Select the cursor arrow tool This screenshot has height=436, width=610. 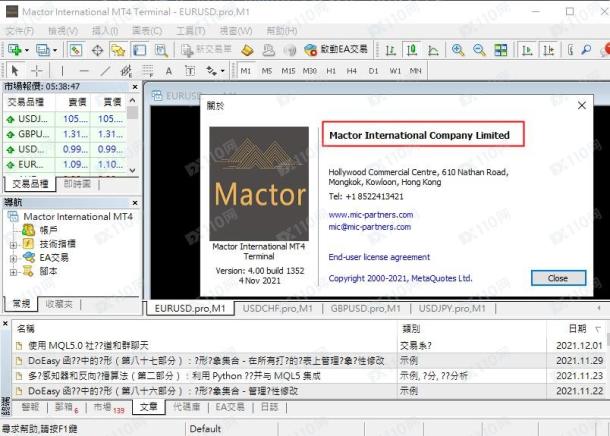15,71
